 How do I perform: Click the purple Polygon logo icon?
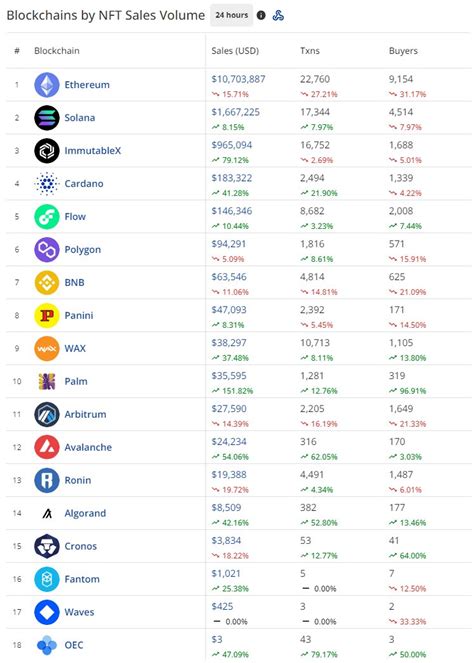coord(47,249)
